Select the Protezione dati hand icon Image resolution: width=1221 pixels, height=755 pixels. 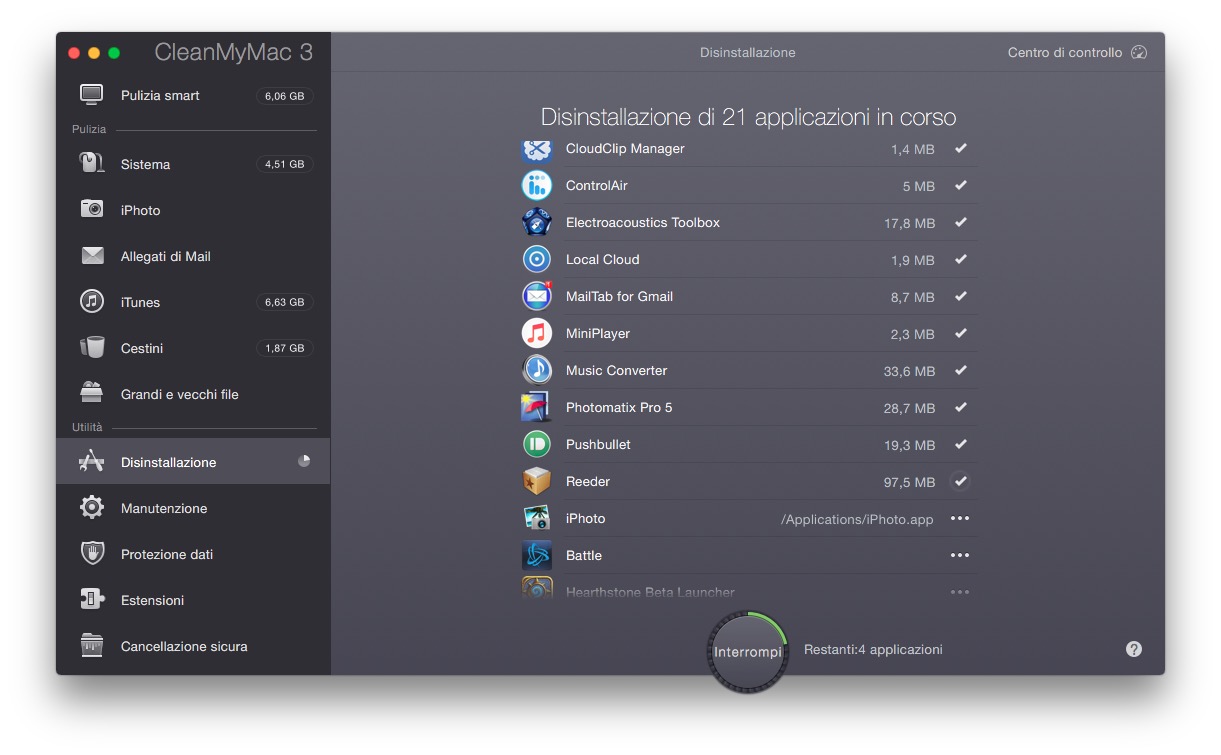pyautogui.click(x=92, y=553)
